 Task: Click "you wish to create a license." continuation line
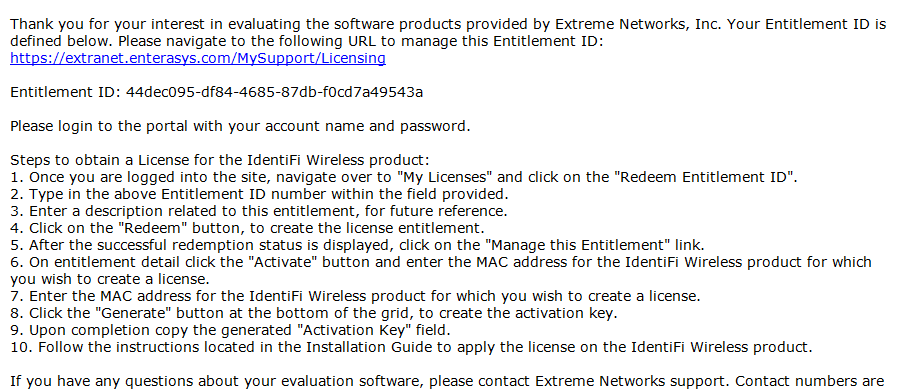[110, 279]
